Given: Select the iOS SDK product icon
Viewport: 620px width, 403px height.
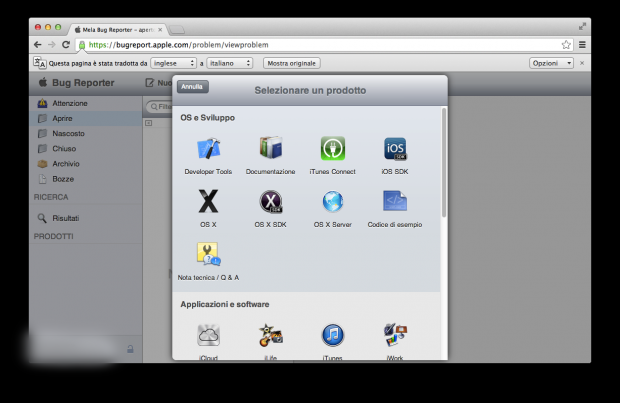Looking at the screenshot, I should (x=395, y=149).
